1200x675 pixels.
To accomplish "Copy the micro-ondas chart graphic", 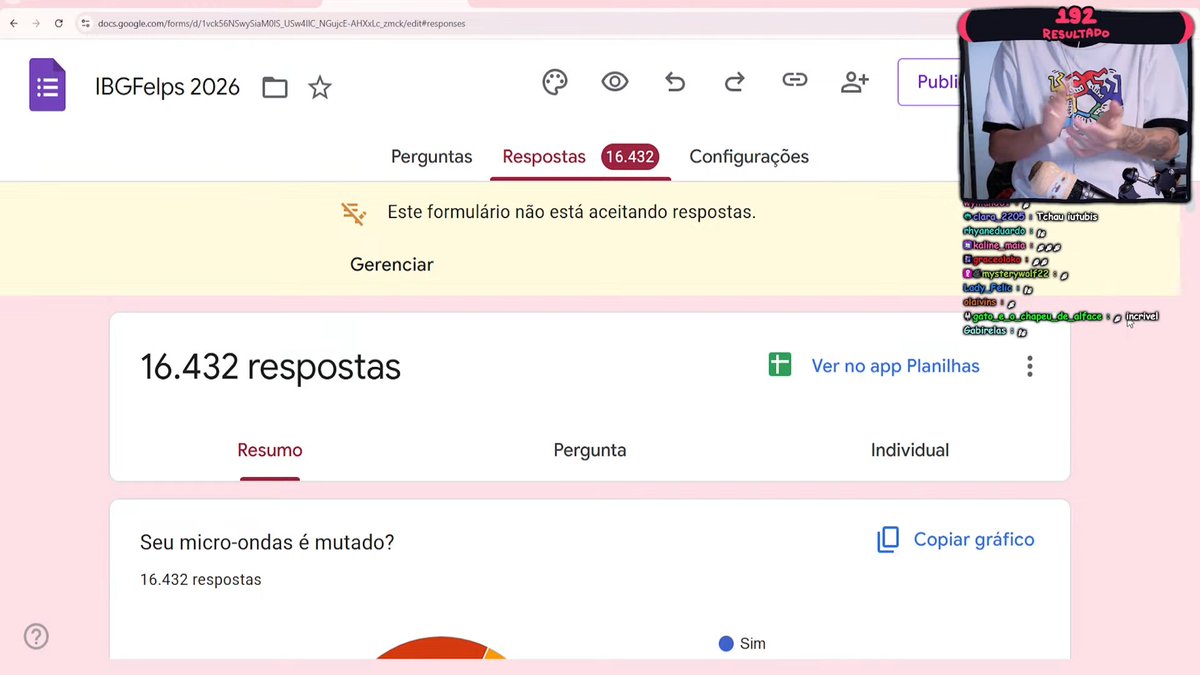I will [955, 539].
